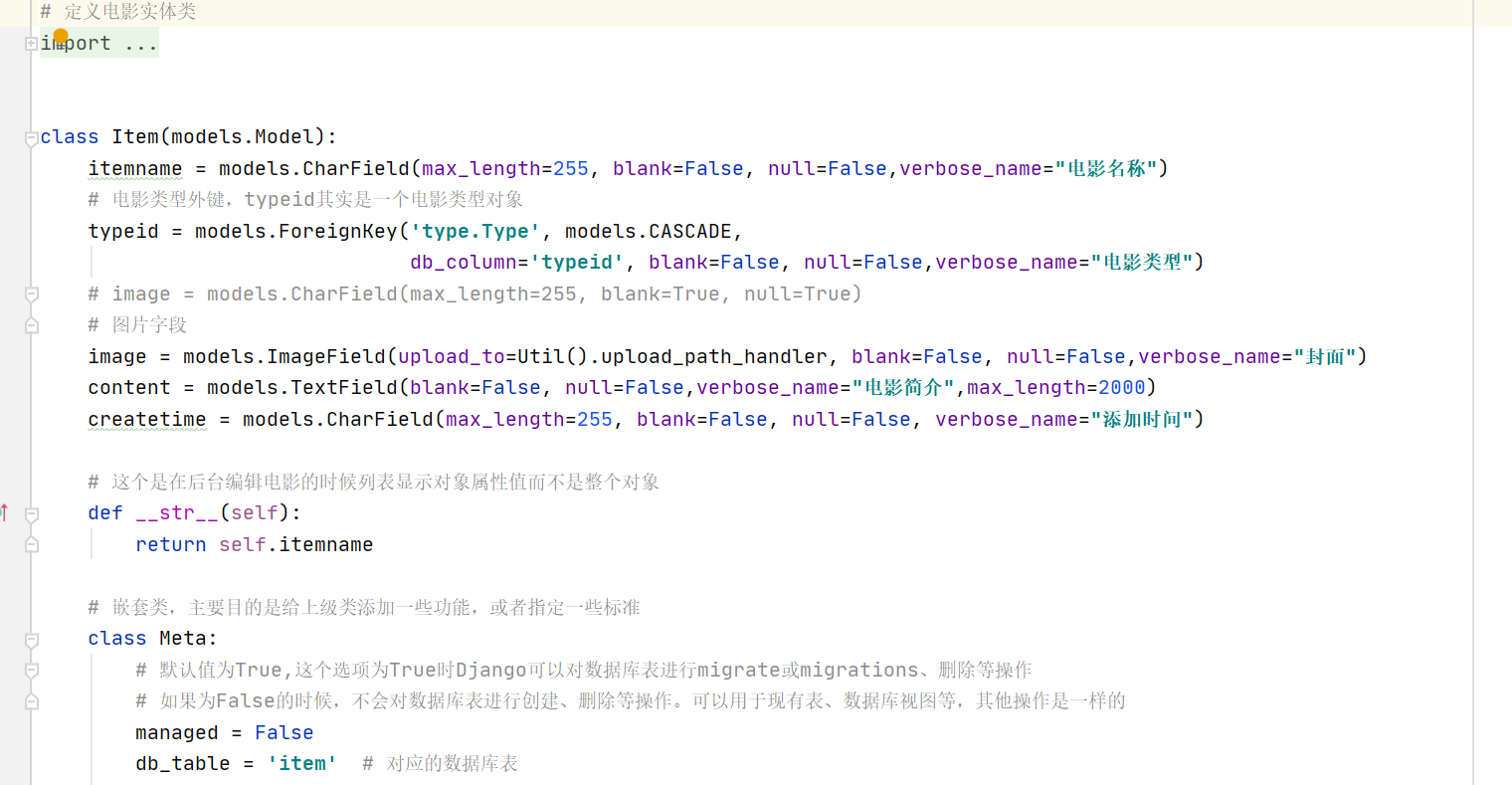Click the '__str__' method name

[x=177, y=512]
